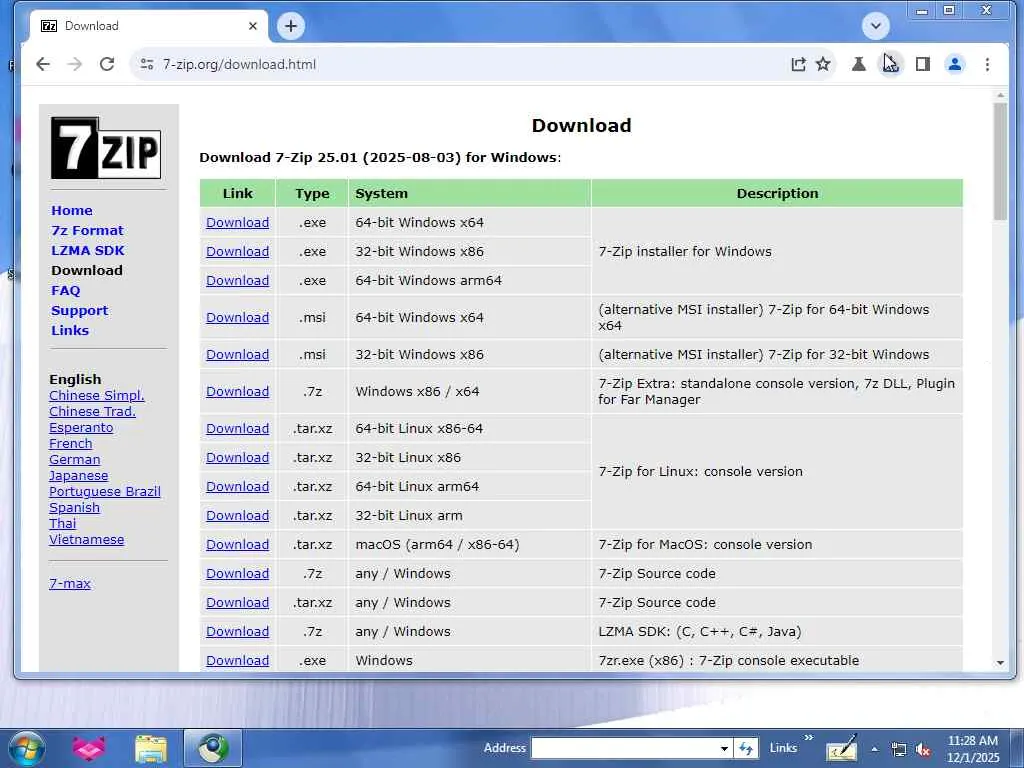
Task: Switch language to Portuguese Brazil
Action: [x=104, y=492]
